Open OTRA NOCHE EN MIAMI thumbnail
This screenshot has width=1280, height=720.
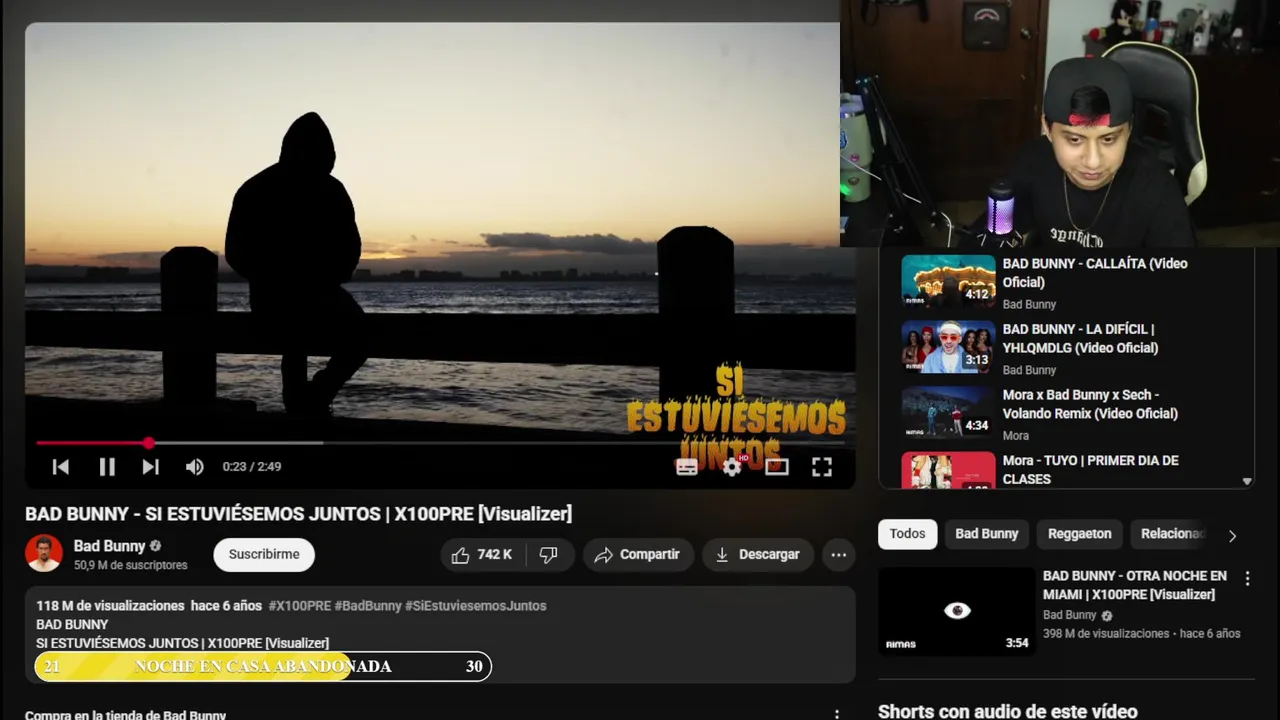957,612
